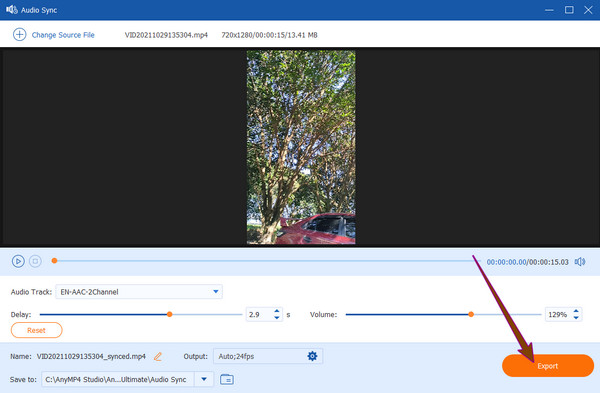
Task: Close the Audio Sync window
Action: 588,10
